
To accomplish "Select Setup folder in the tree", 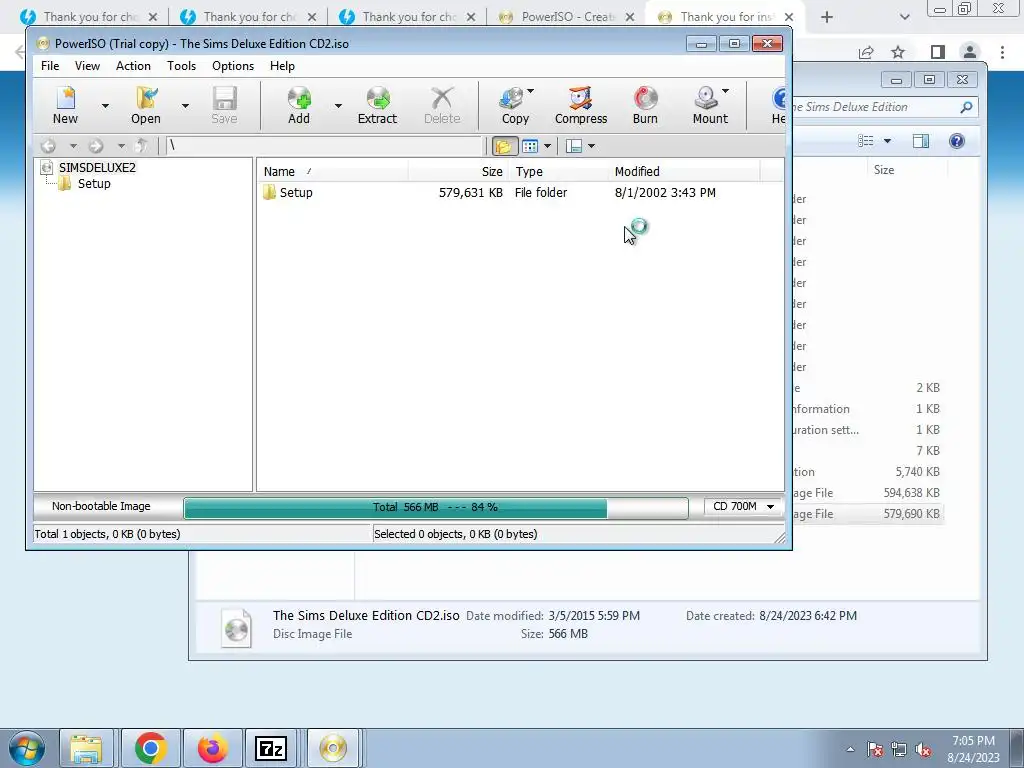I will [94, 184].
